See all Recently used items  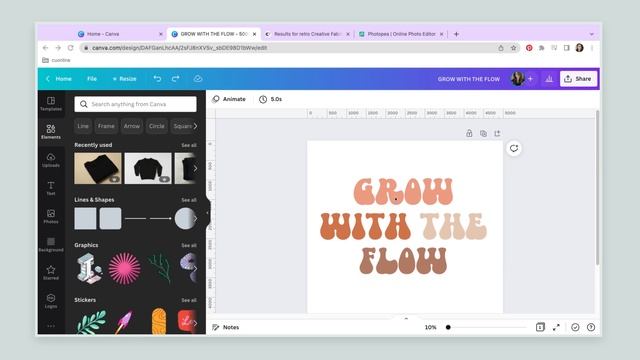[x=189, y=145]
